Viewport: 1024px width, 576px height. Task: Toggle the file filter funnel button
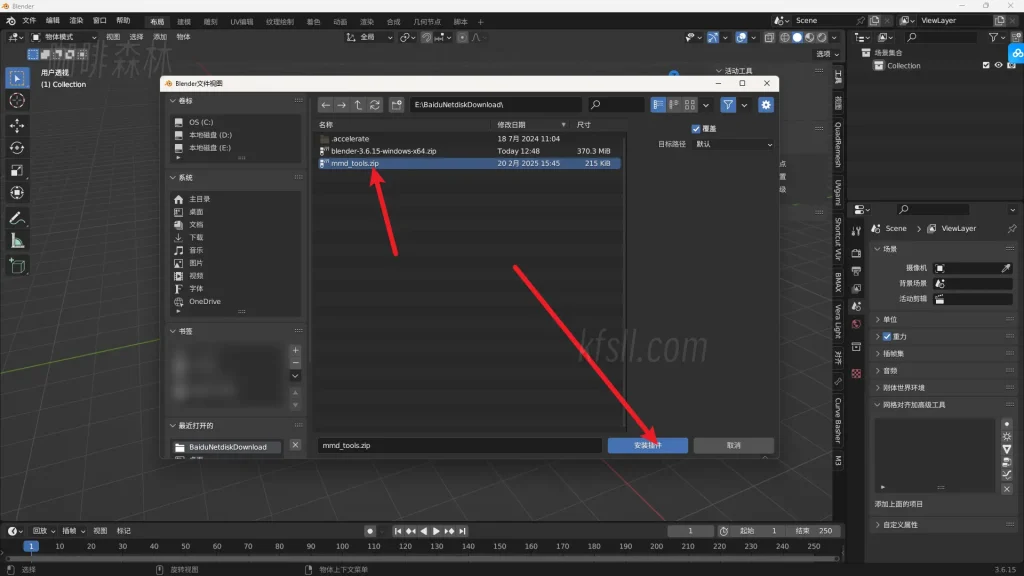point(729,105)
